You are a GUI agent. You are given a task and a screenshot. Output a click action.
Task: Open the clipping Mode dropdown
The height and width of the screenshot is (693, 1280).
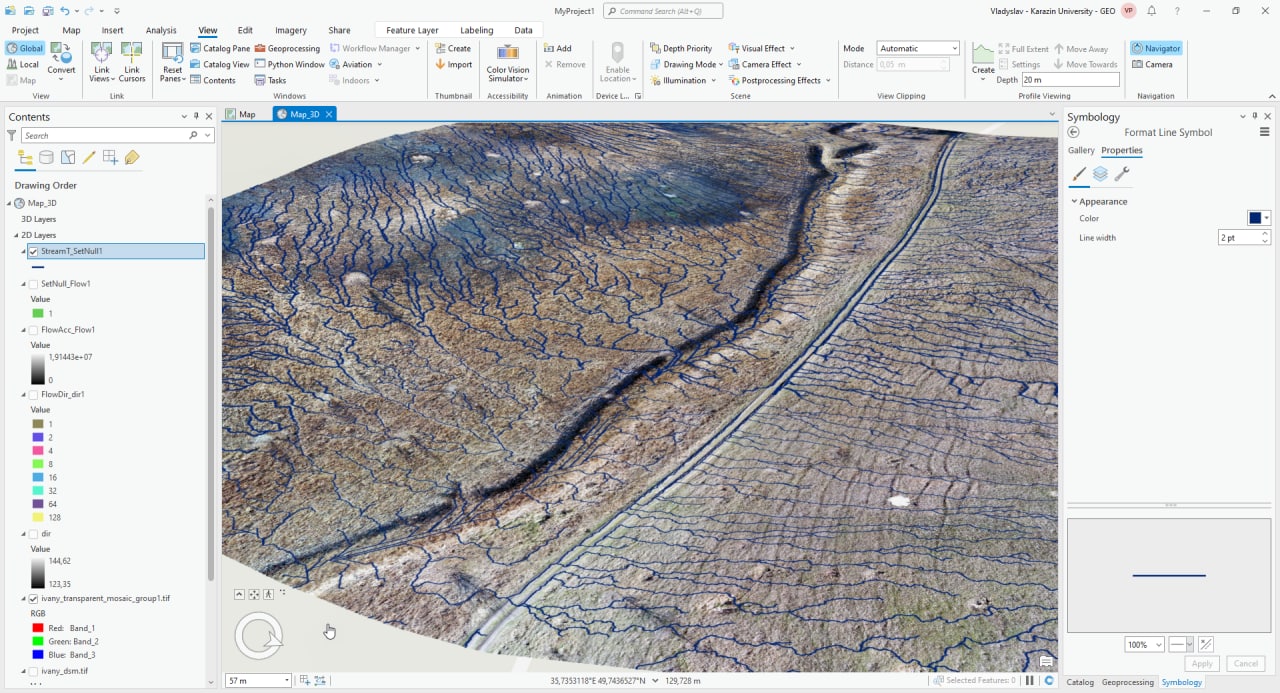pyautogui.click(x=918, y=48)
